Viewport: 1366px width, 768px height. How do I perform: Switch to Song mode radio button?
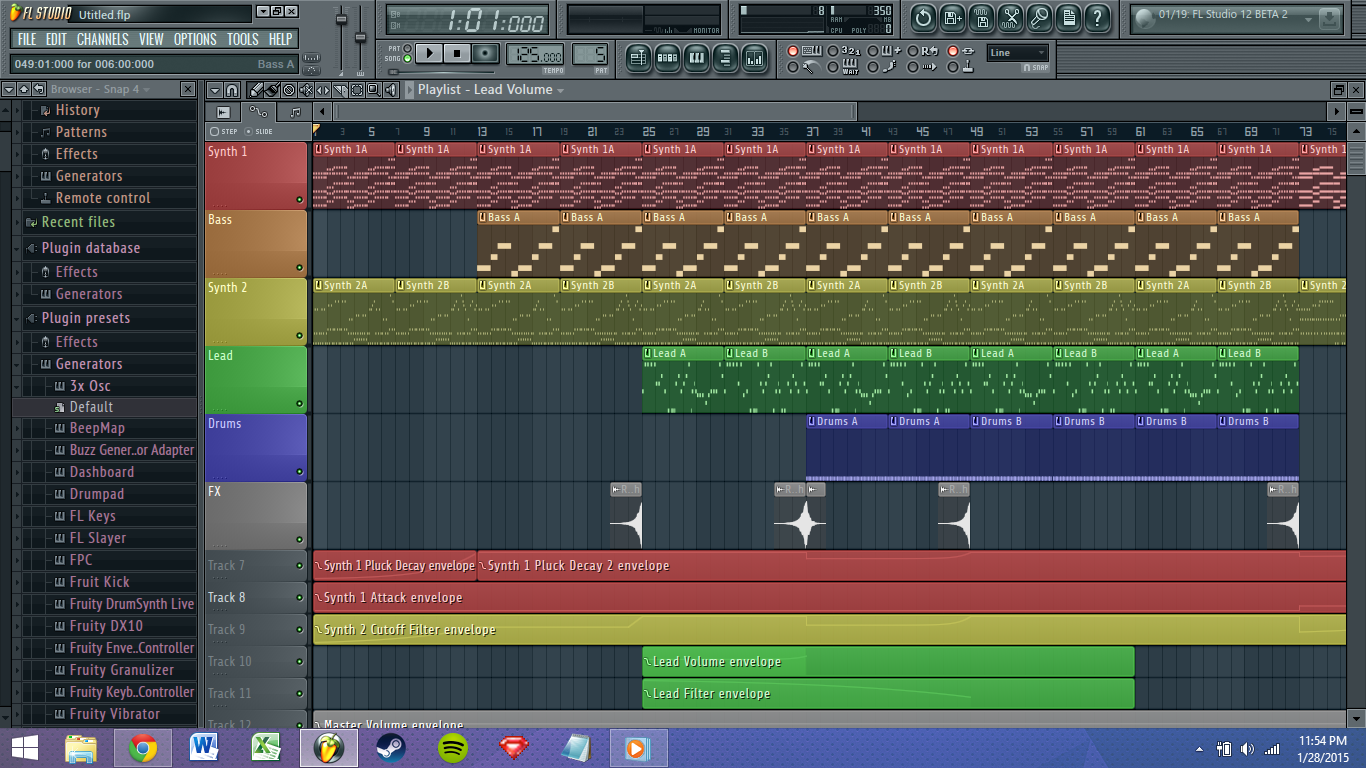coord(407,59)
